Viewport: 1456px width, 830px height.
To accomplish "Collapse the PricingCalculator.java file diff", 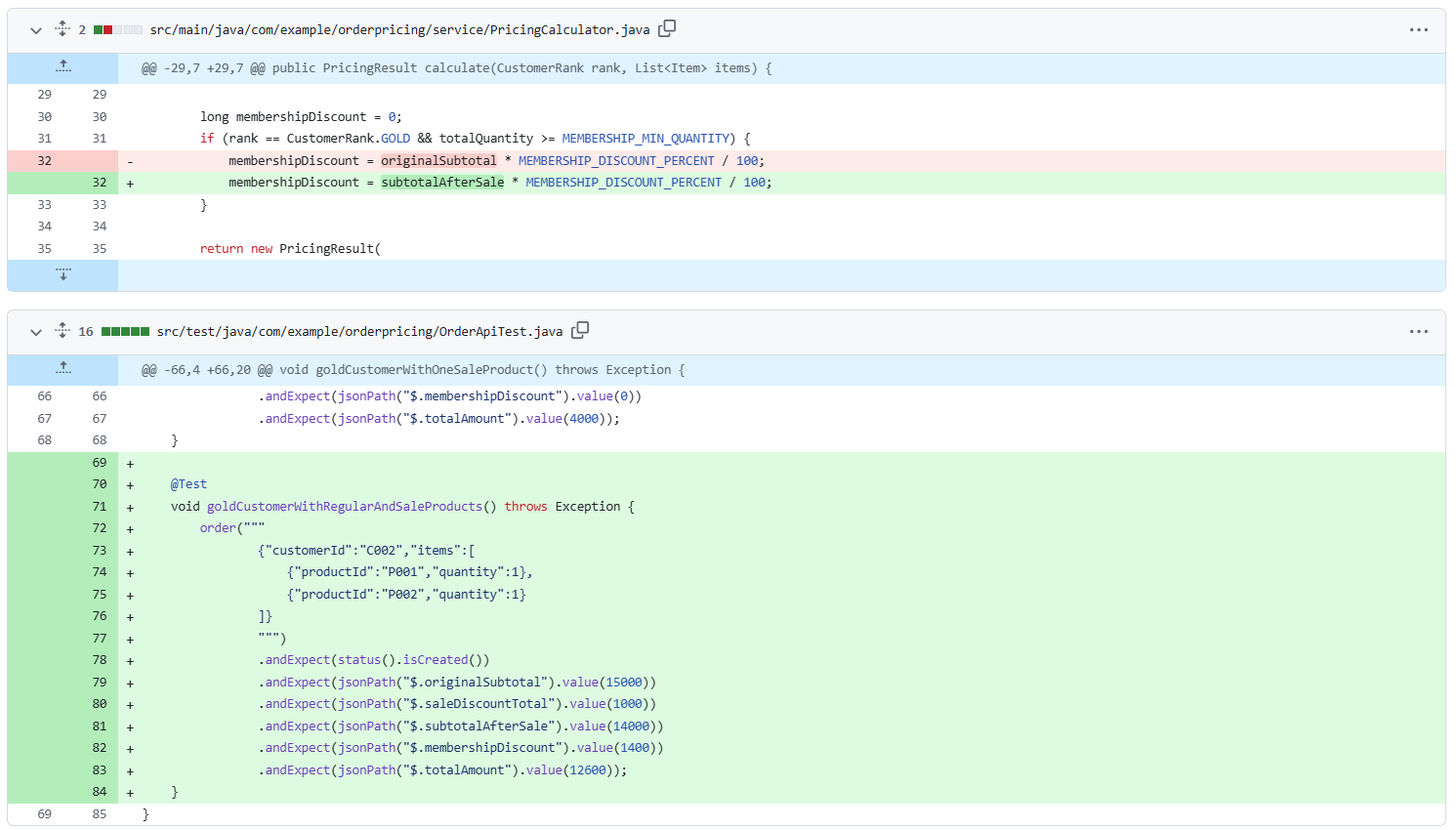I will coord(36,30).
